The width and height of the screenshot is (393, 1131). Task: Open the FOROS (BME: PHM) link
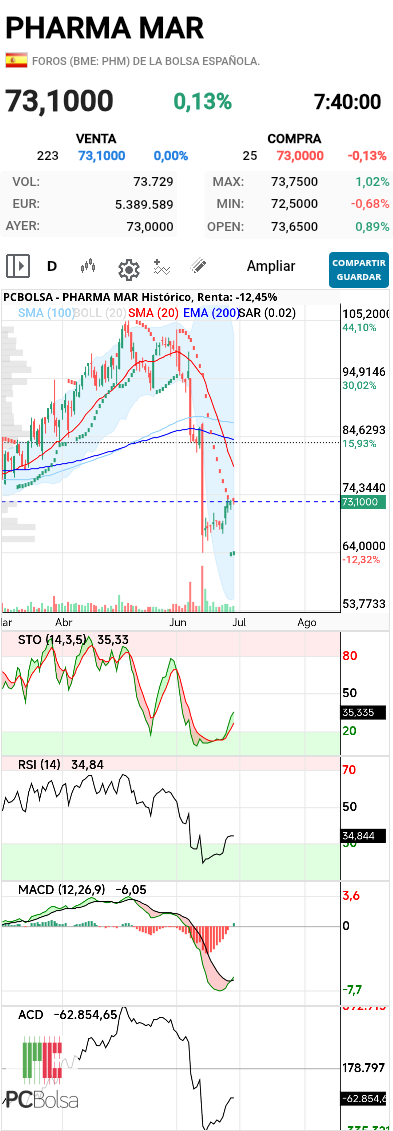[145, 61]
